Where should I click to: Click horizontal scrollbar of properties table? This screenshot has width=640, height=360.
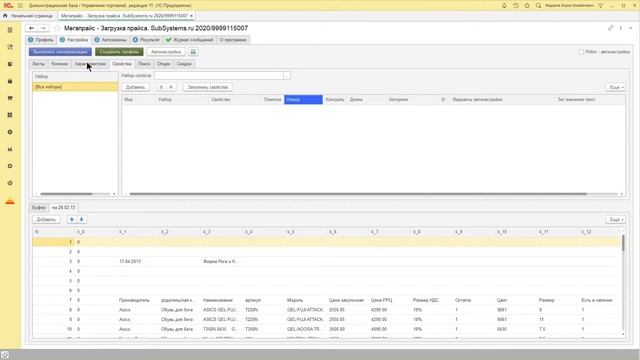[358, 194]
